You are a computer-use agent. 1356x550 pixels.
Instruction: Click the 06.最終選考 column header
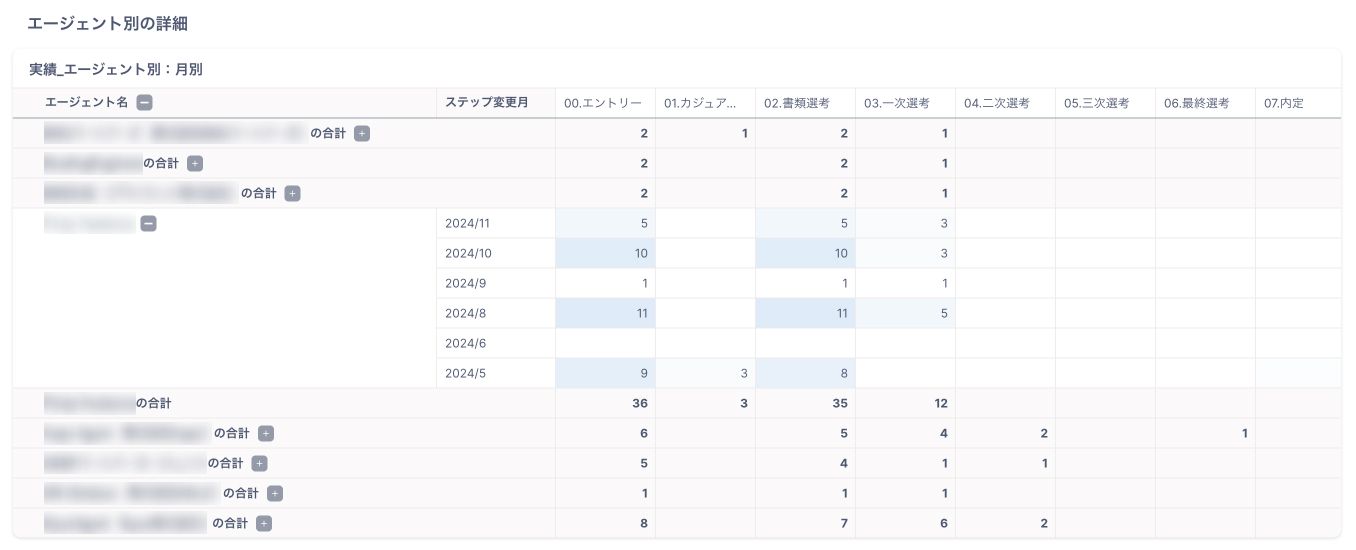[1197, 102]
